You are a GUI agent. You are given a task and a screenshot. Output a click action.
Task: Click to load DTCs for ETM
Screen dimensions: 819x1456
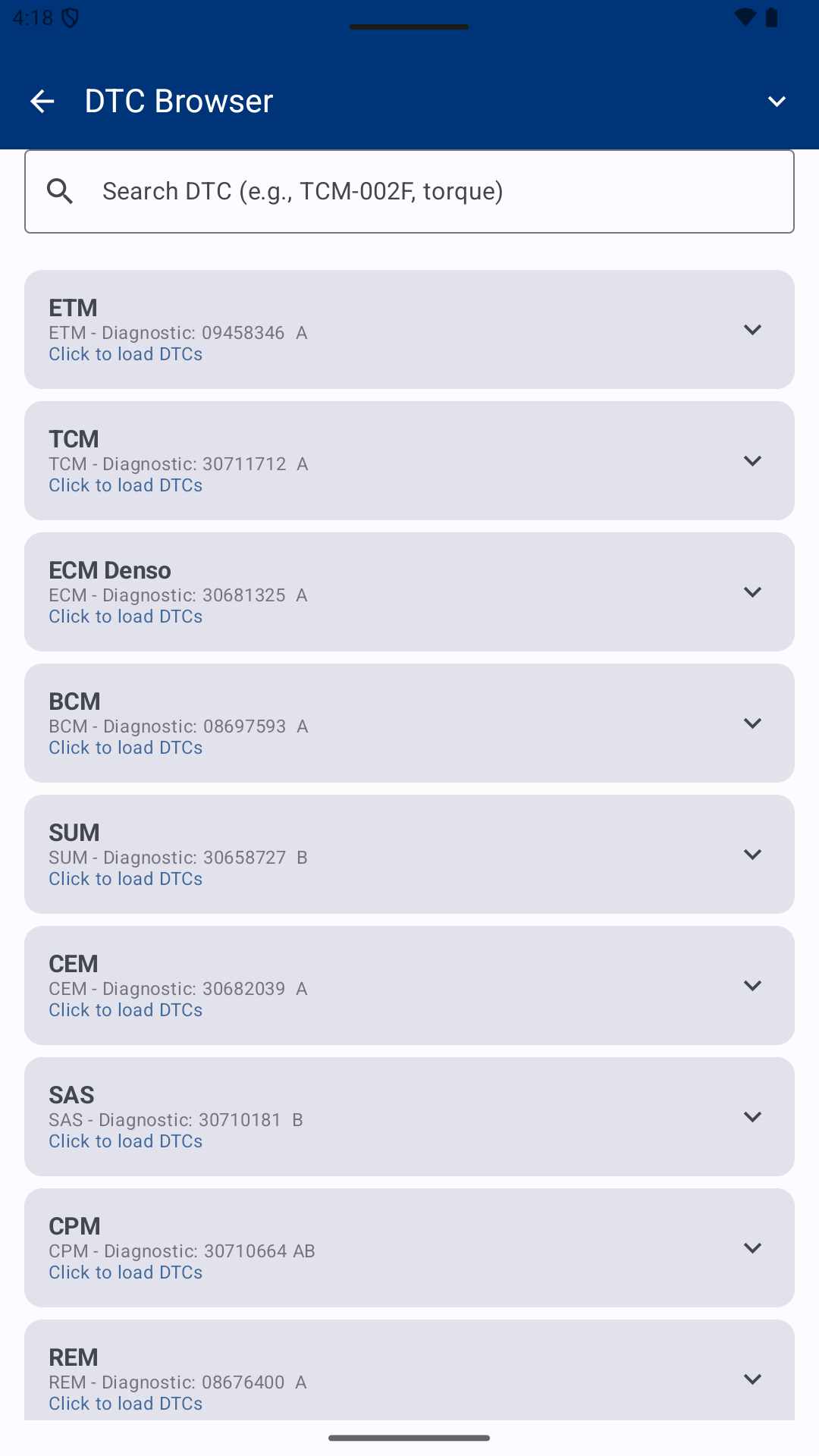point(126,354)
